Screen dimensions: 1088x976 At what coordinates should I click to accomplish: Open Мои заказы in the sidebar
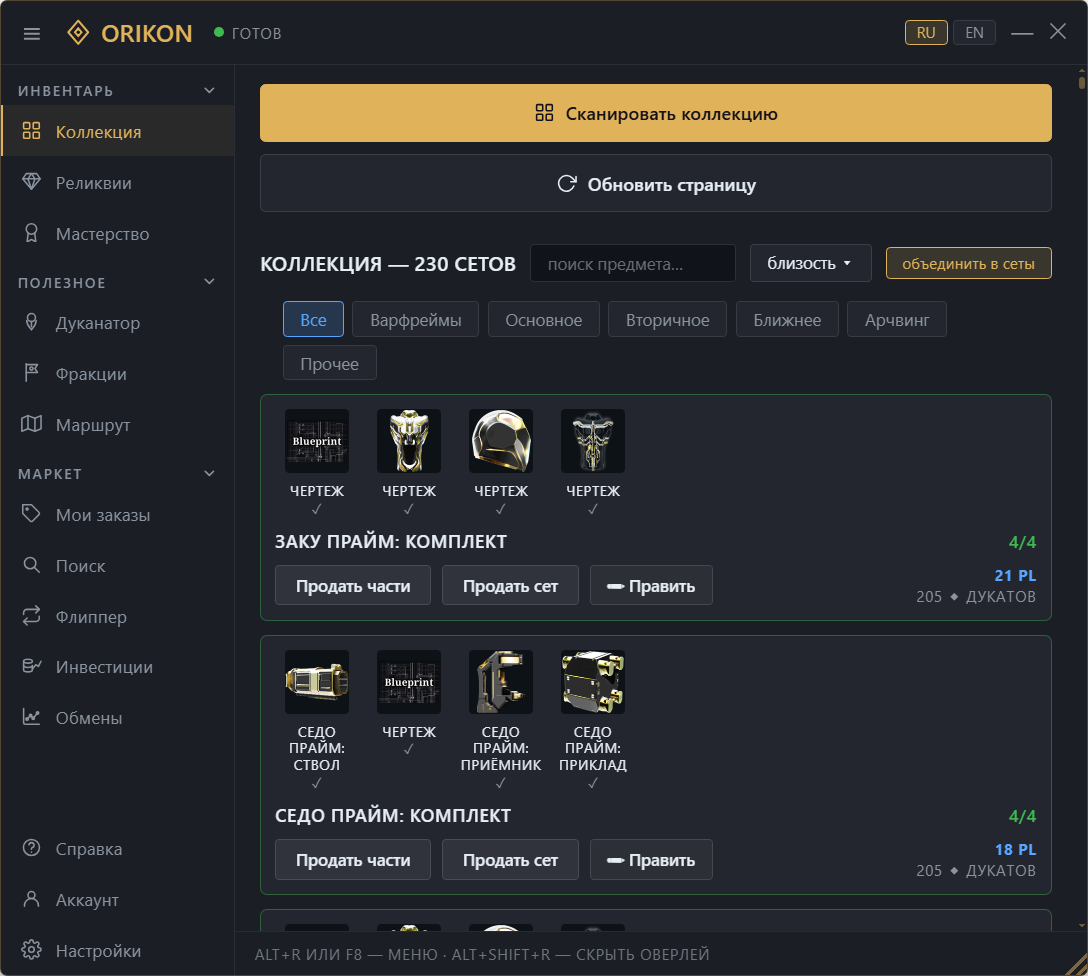pos(117,515)
